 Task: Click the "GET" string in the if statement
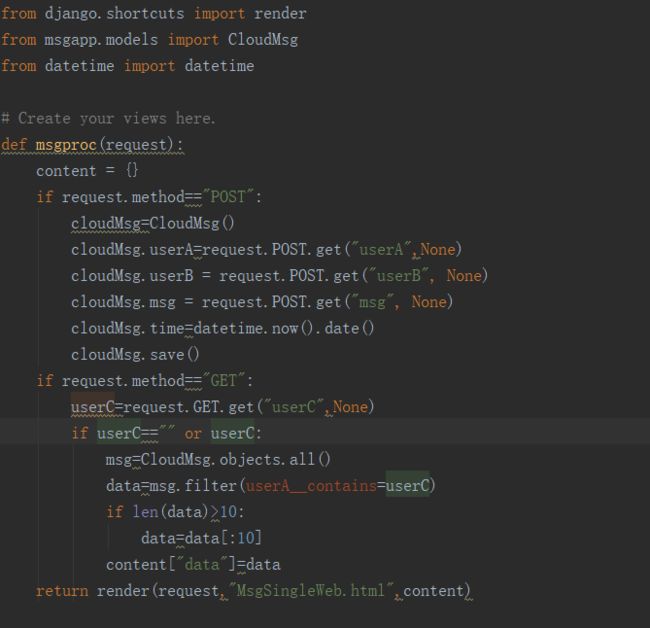pyautogui.click(x=223, y=381)
